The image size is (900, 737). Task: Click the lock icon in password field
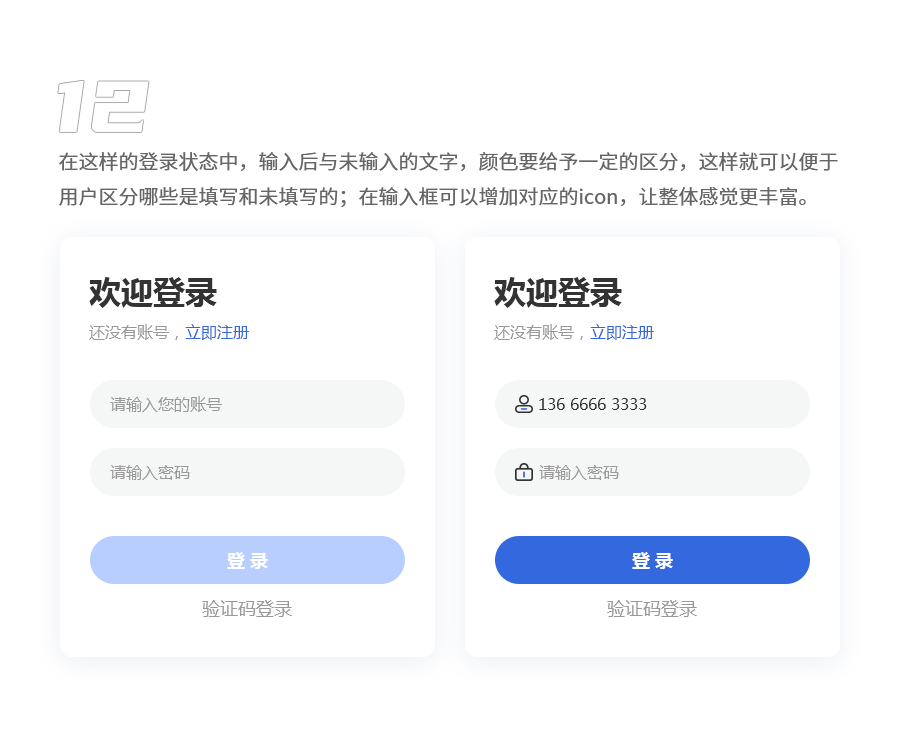523,472
